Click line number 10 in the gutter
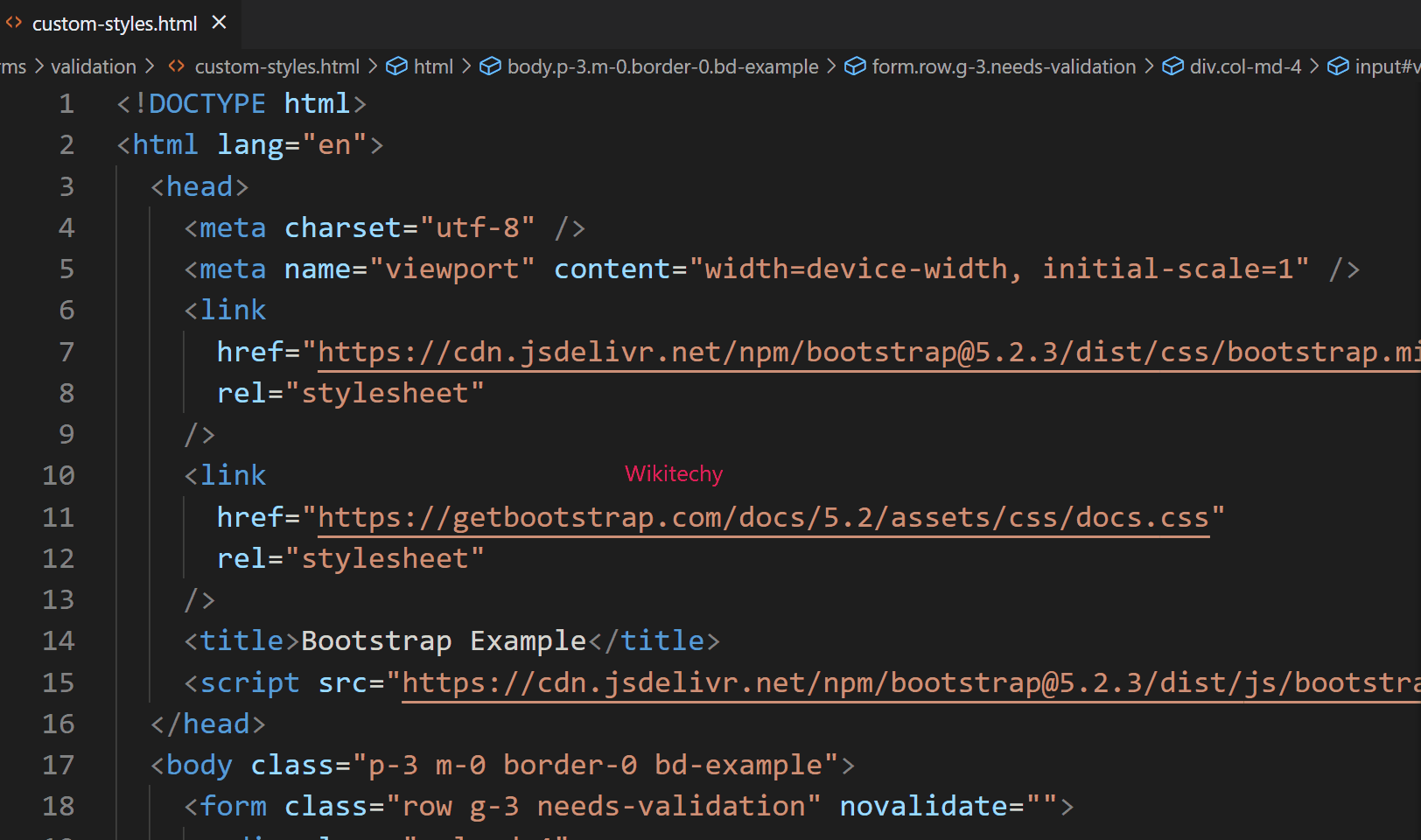The width and height of the screenshot is (1421, 840). point(58,475)
